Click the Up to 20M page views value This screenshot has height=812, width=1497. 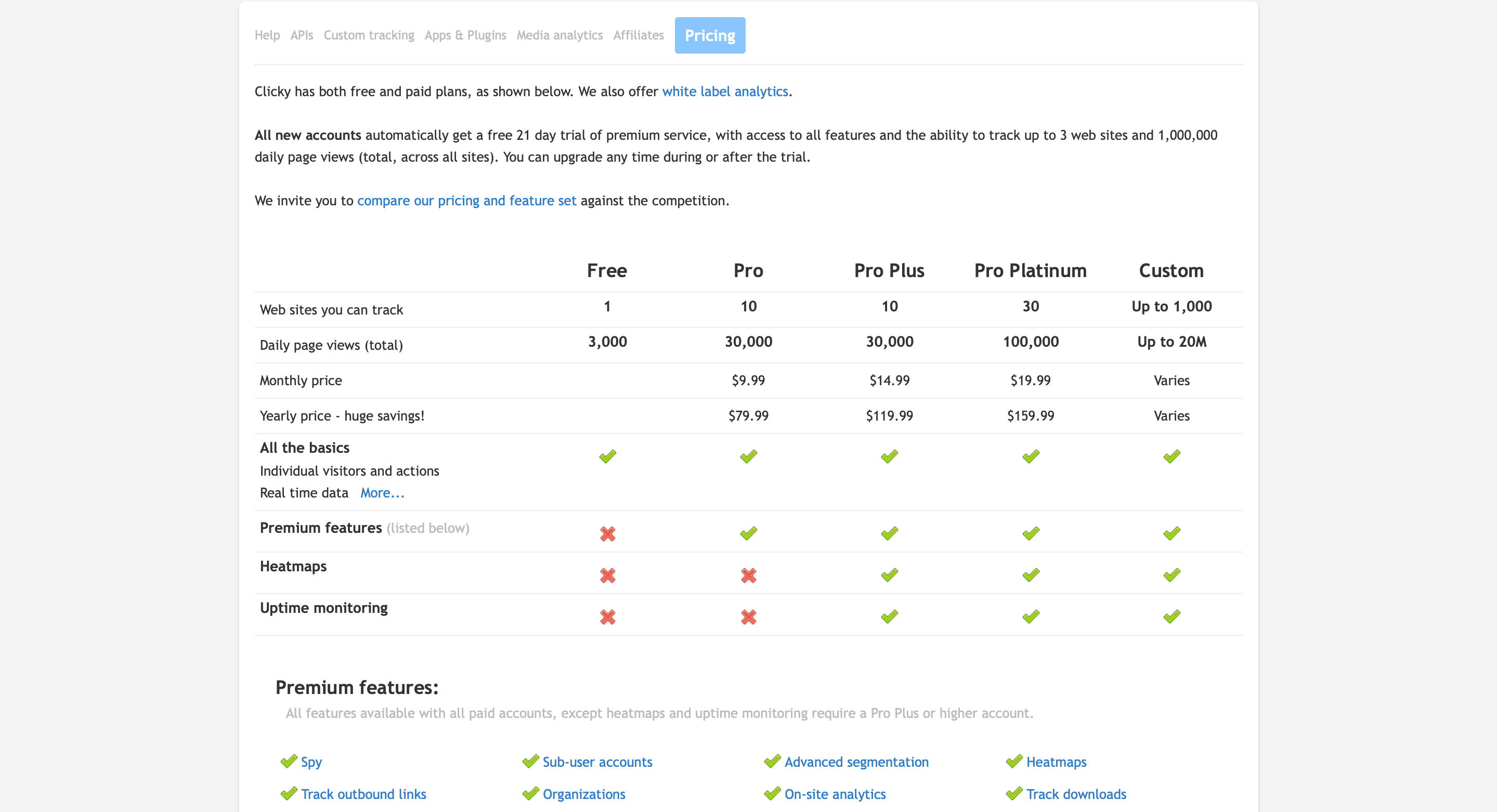(1171, 342)
